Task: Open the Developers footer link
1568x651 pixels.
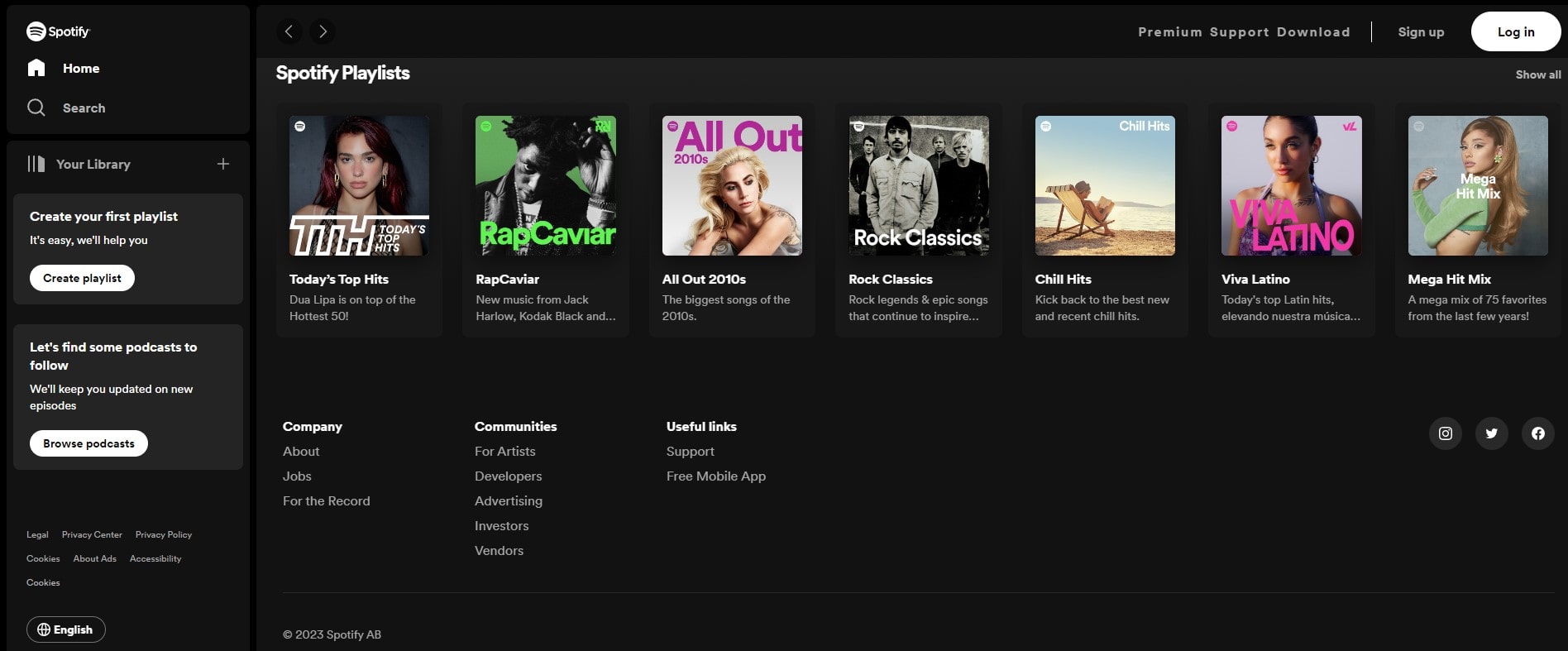Action: [509, 476]
